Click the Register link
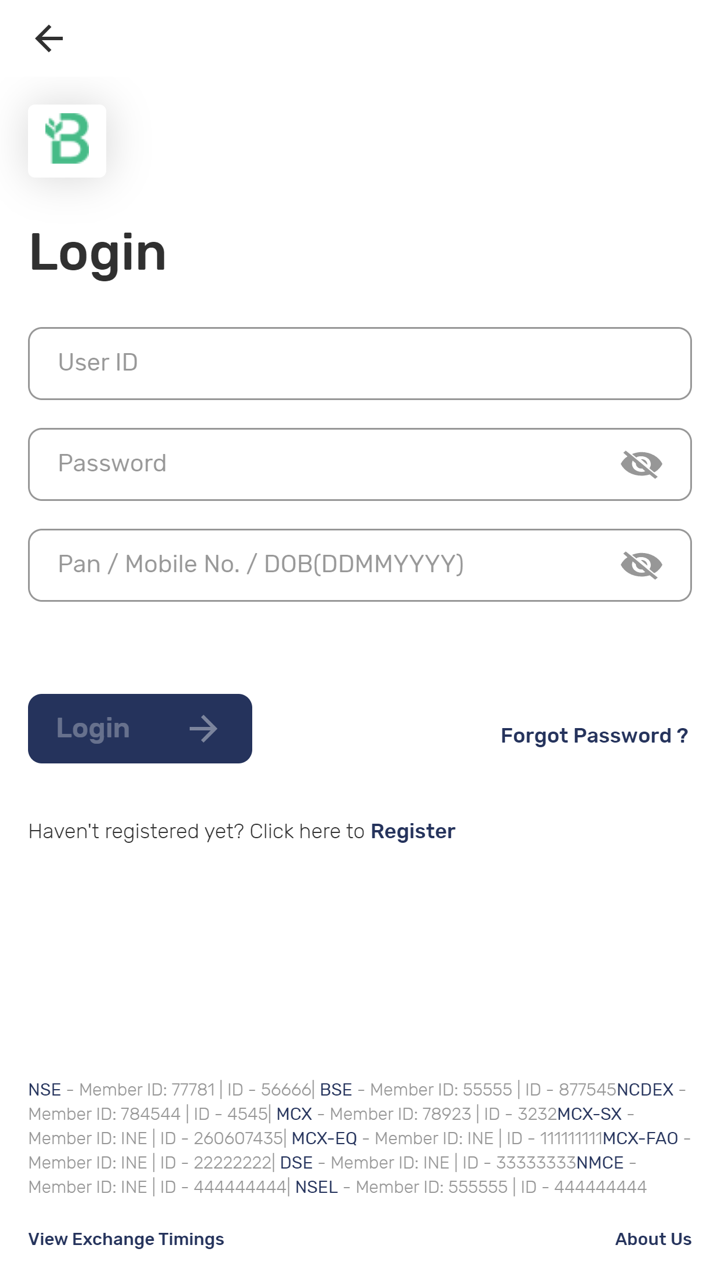Image resolution: width=720 pixels, height=1280 pixels. 412,832
